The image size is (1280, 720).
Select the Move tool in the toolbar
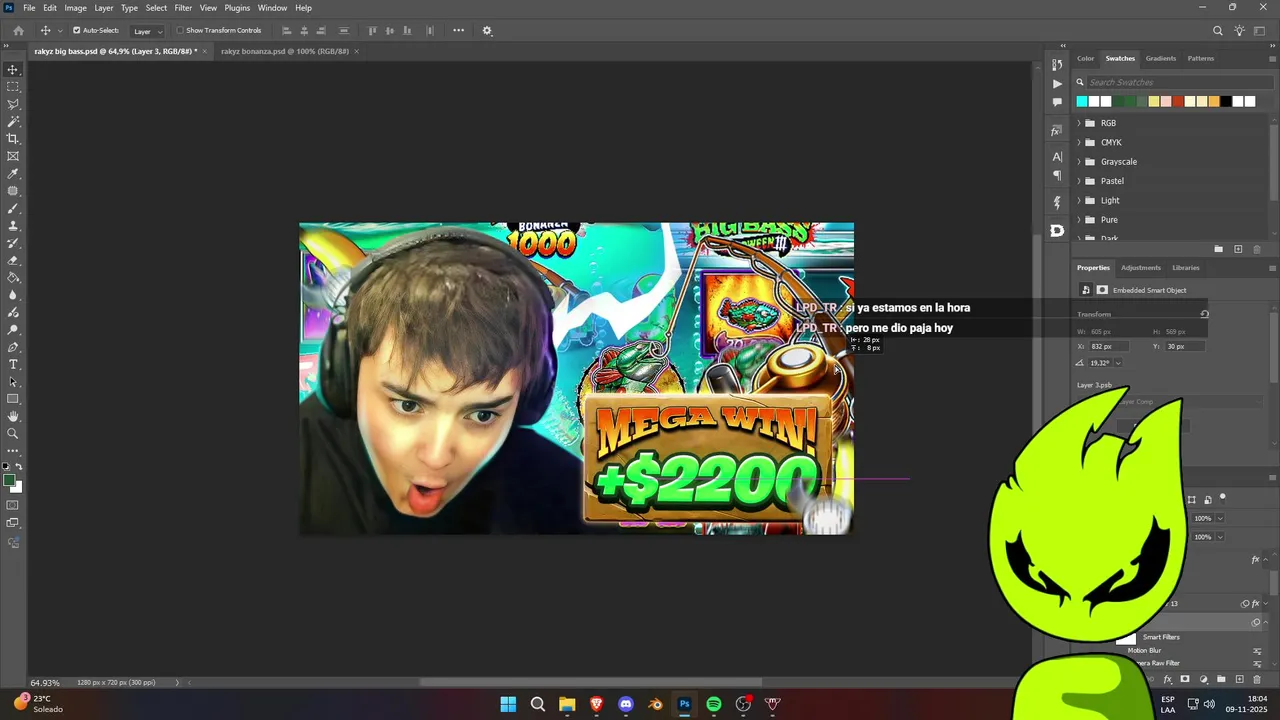click(x=13, y=70)
